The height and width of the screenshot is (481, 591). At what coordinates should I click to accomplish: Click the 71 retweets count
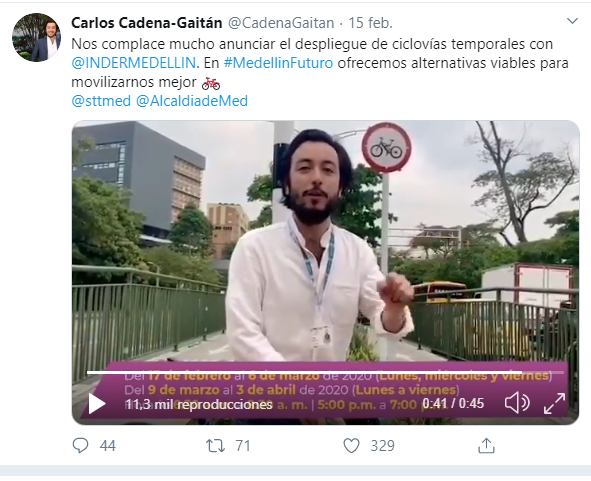243,446
